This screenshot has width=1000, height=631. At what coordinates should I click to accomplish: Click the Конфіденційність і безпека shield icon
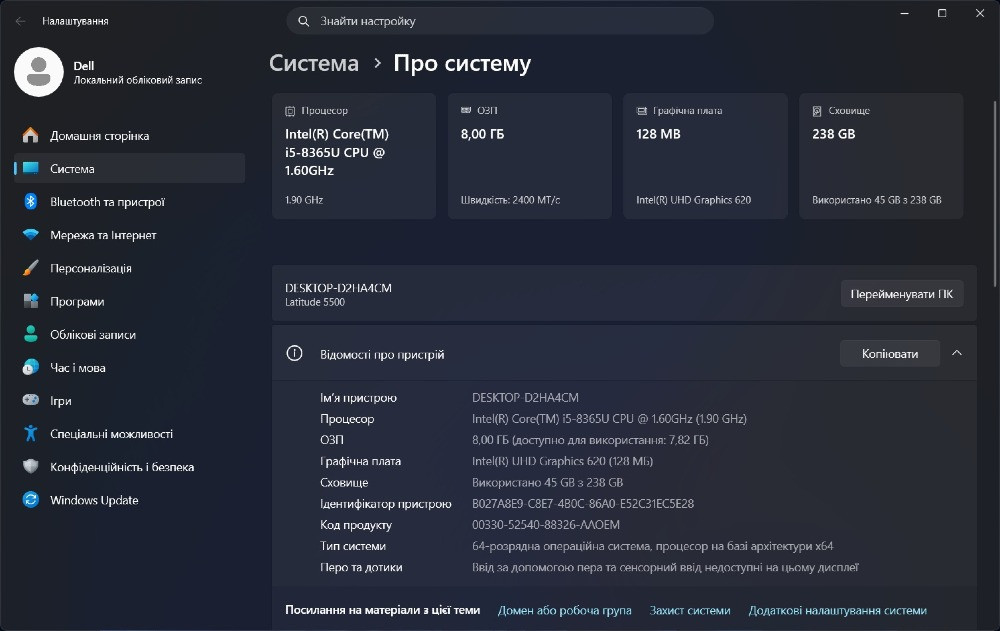[x=31, y=466]
